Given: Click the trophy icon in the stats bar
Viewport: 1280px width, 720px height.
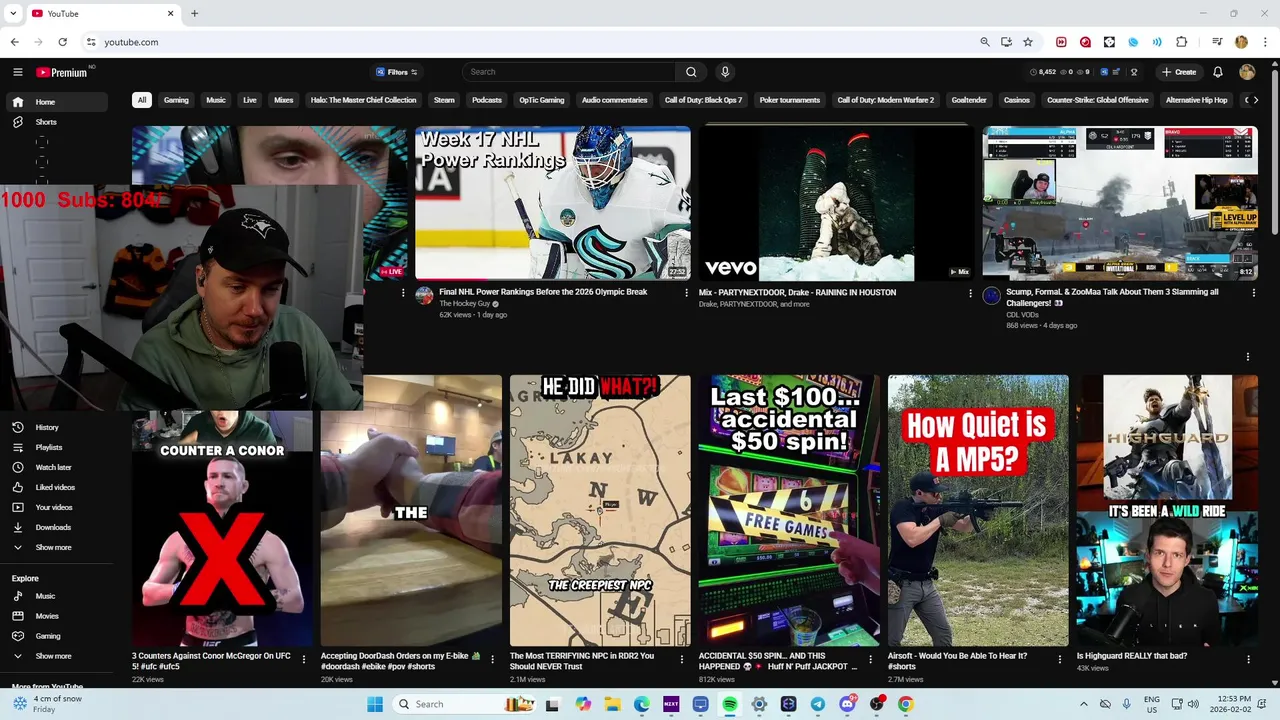Looking at the screenshot, I should (1134, 72).
